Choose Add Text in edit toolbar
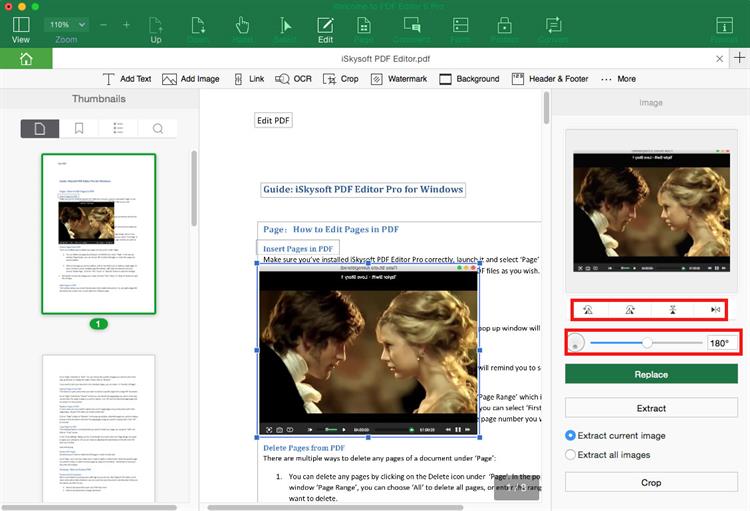This screenshot has height=511, width=750. 127,79
